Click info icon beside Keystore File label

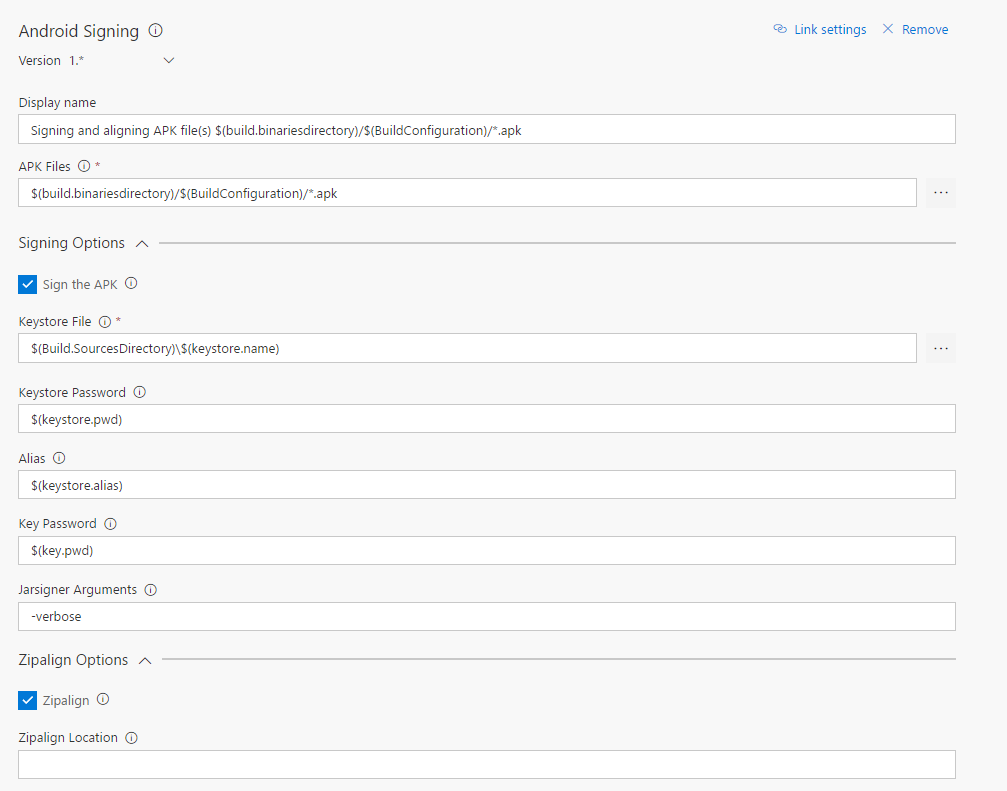pos(105,322)
